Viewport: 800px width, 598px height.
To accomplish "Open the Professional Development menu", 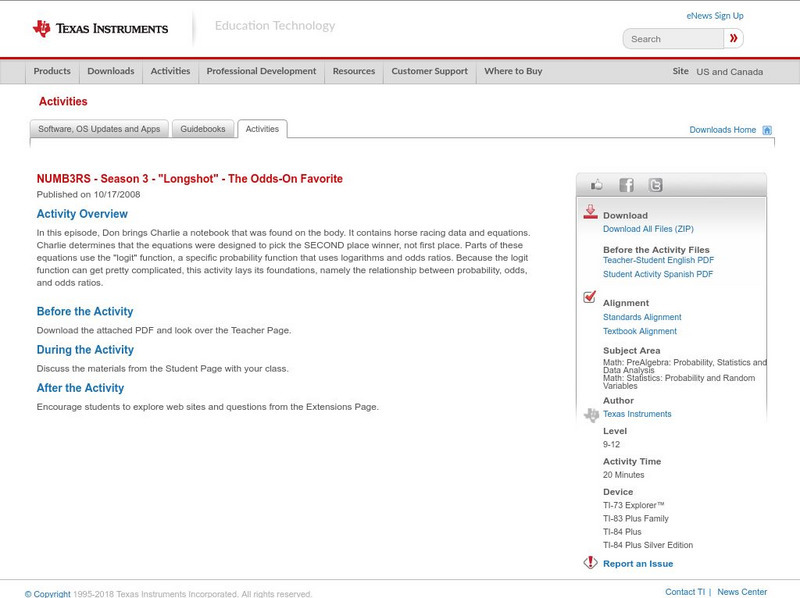I will (x=261, y=71).
